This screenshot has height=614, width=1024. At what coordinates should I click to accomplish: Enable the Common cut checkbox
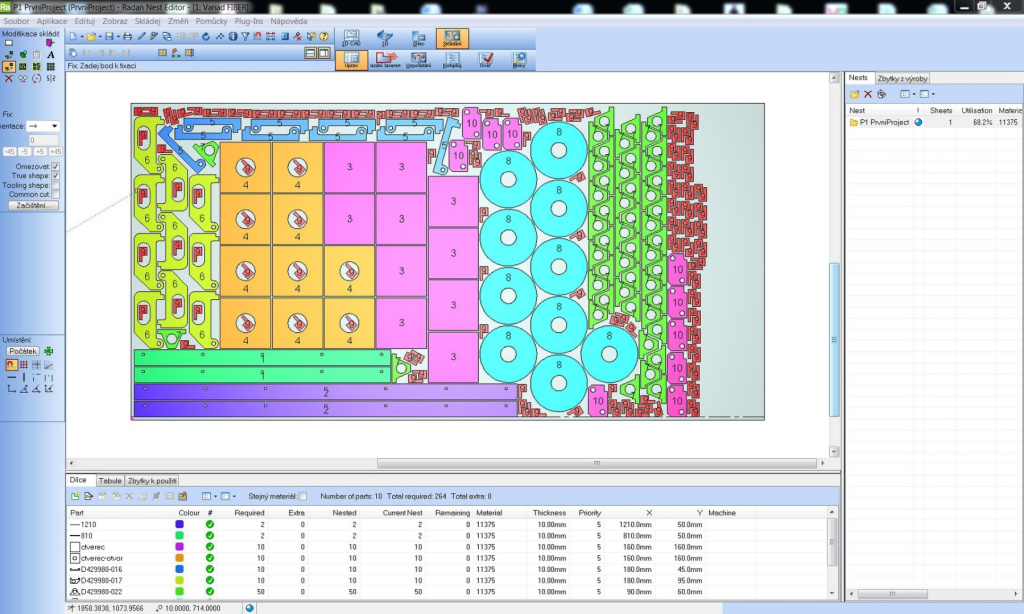(55, 193)
